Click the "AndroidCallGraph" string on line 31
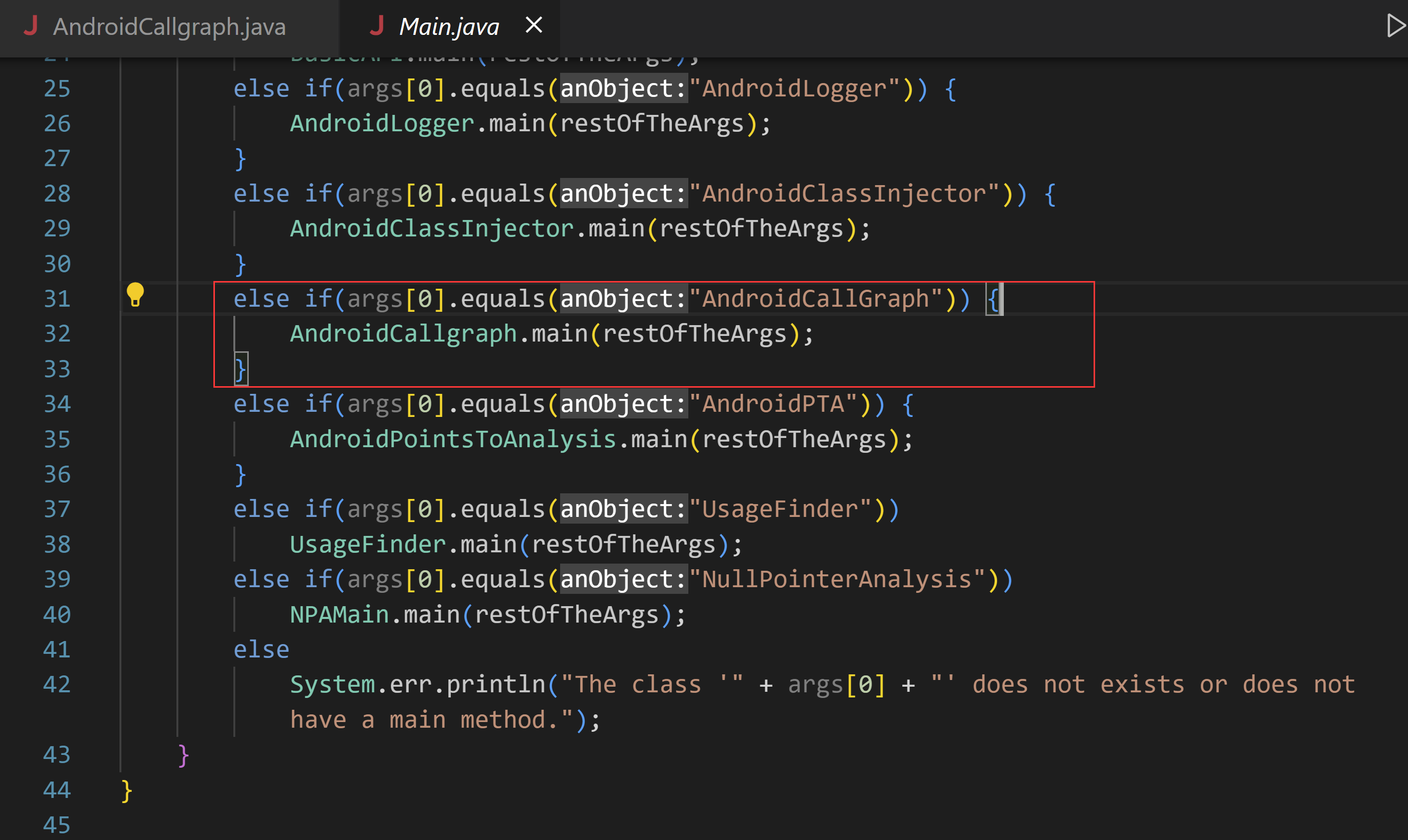The height and width of the screenshot is (840, 1408). click(x=816, y=299)
